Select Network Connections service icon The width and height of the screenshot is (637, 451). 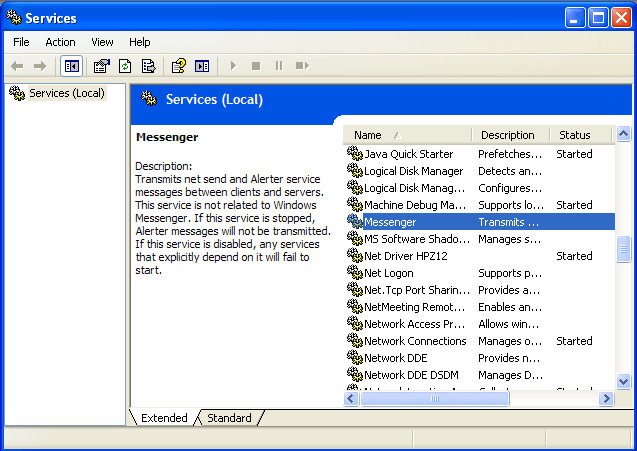tap(354, 341)
